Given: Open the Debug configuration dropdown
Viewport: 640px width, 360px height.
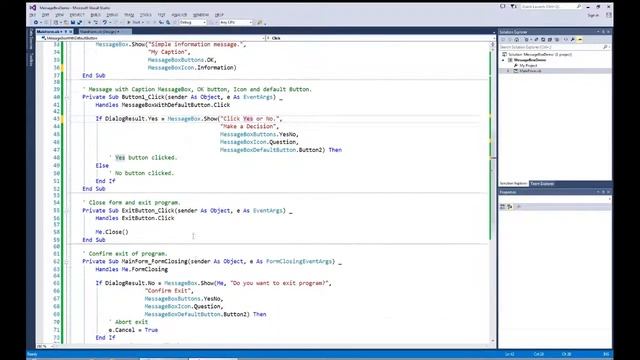Looking at the screenshot, I should tap(193, 22).
